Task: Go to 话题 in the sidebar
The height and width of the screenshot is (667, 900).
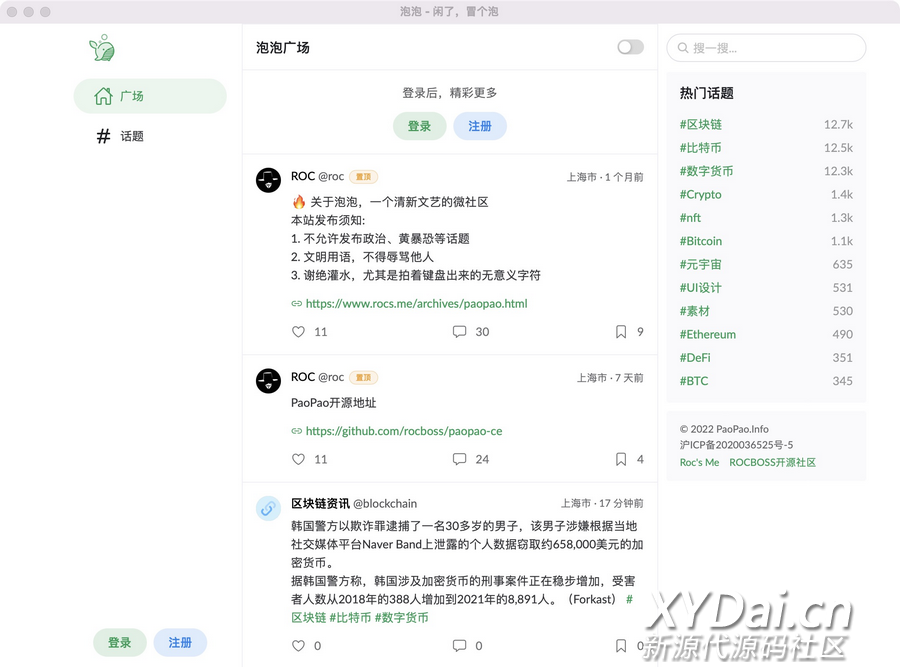Action: point(132,136)
